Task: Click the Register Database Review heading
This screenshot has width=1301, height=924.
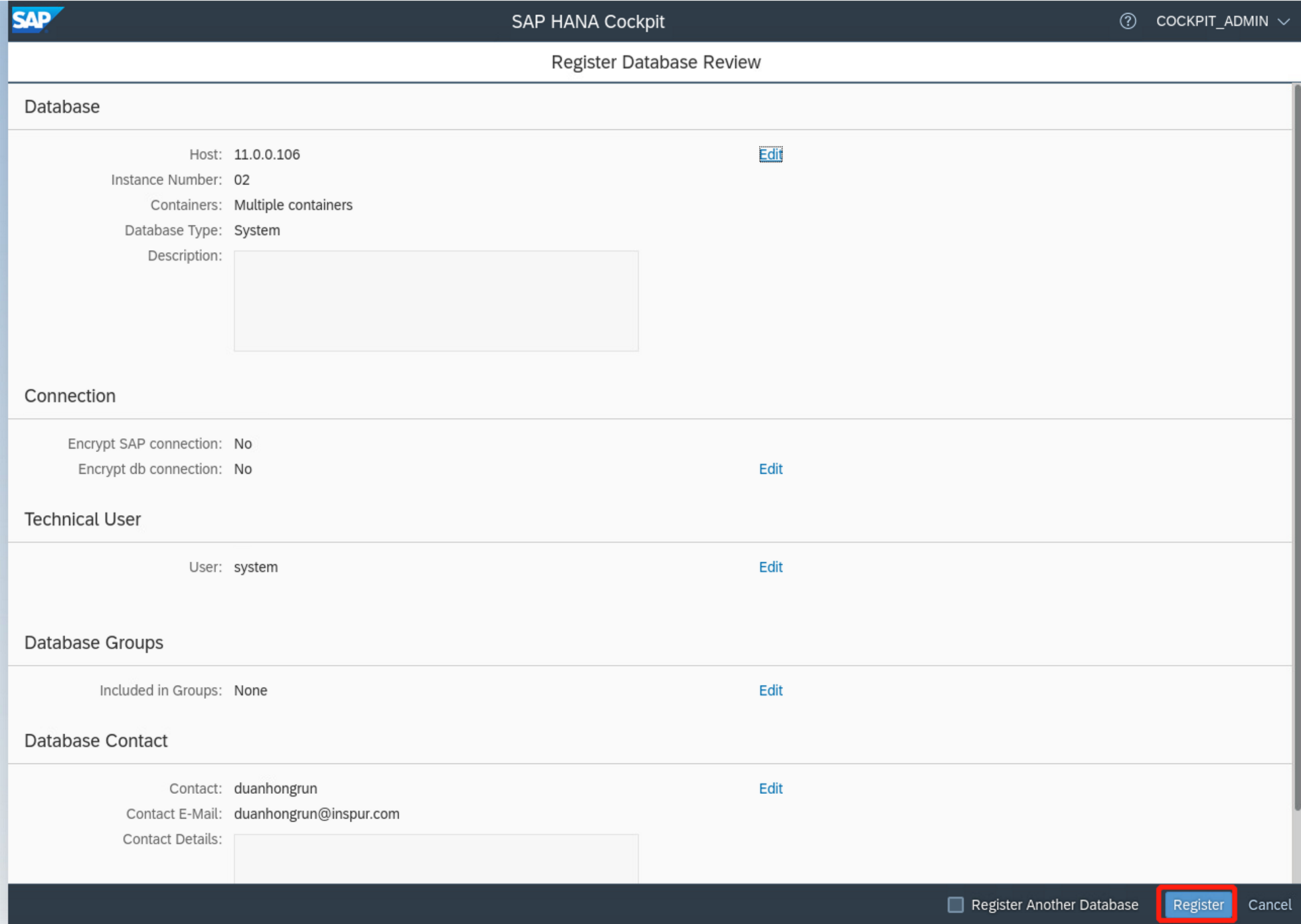Action: tap(655, 62)
